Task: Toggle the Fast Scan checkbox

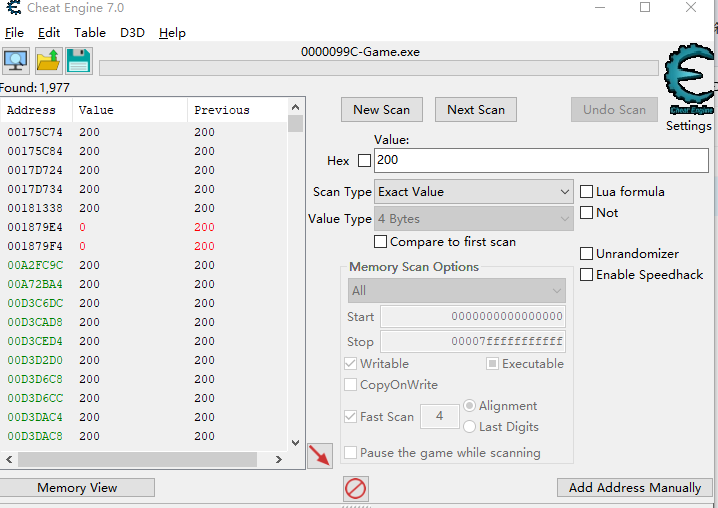Action: (x=350, y=416)
